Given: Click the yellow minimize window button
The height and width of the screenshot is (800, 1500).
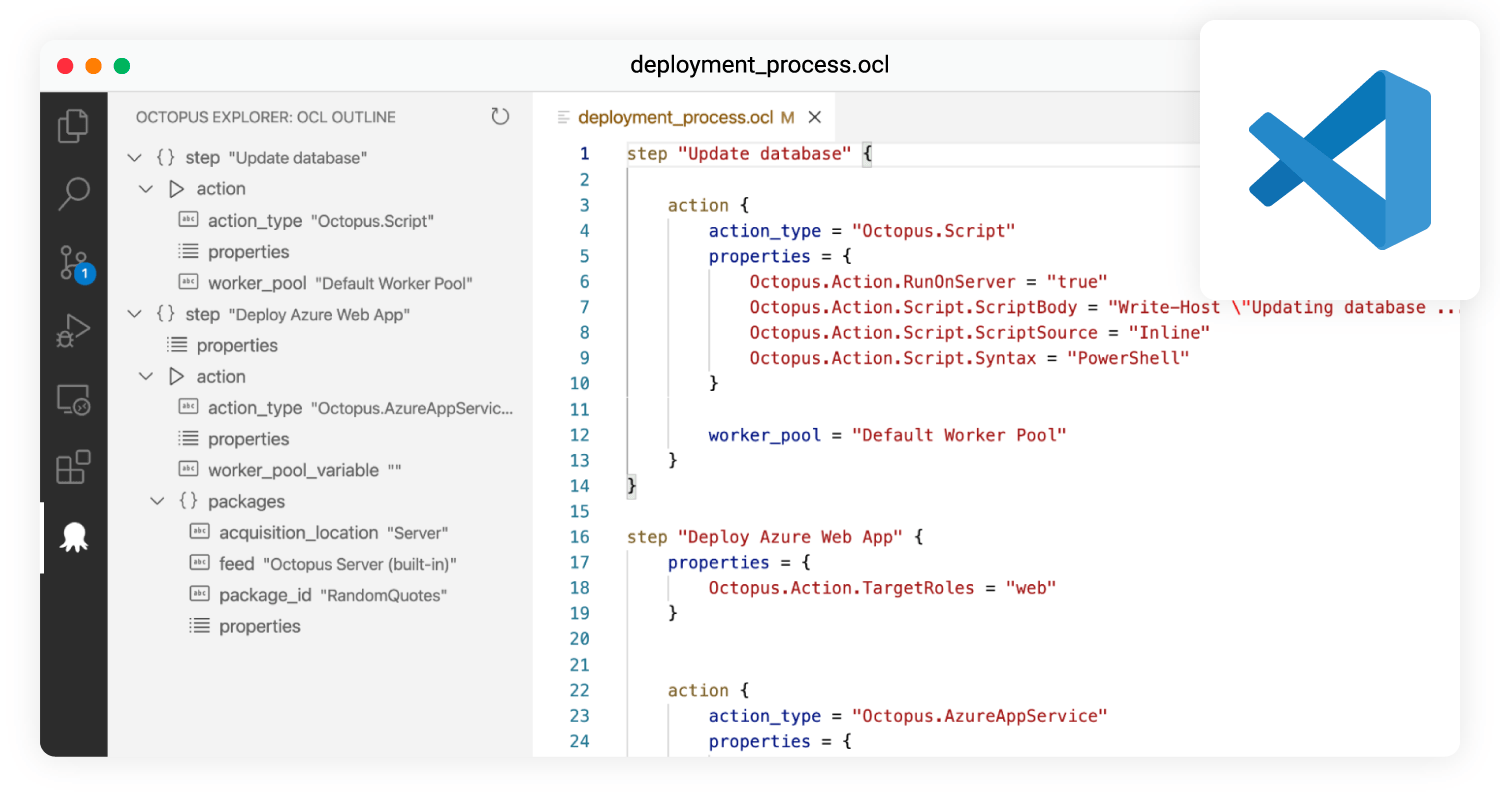Looking at the screenshot, I should coord(93,66).
